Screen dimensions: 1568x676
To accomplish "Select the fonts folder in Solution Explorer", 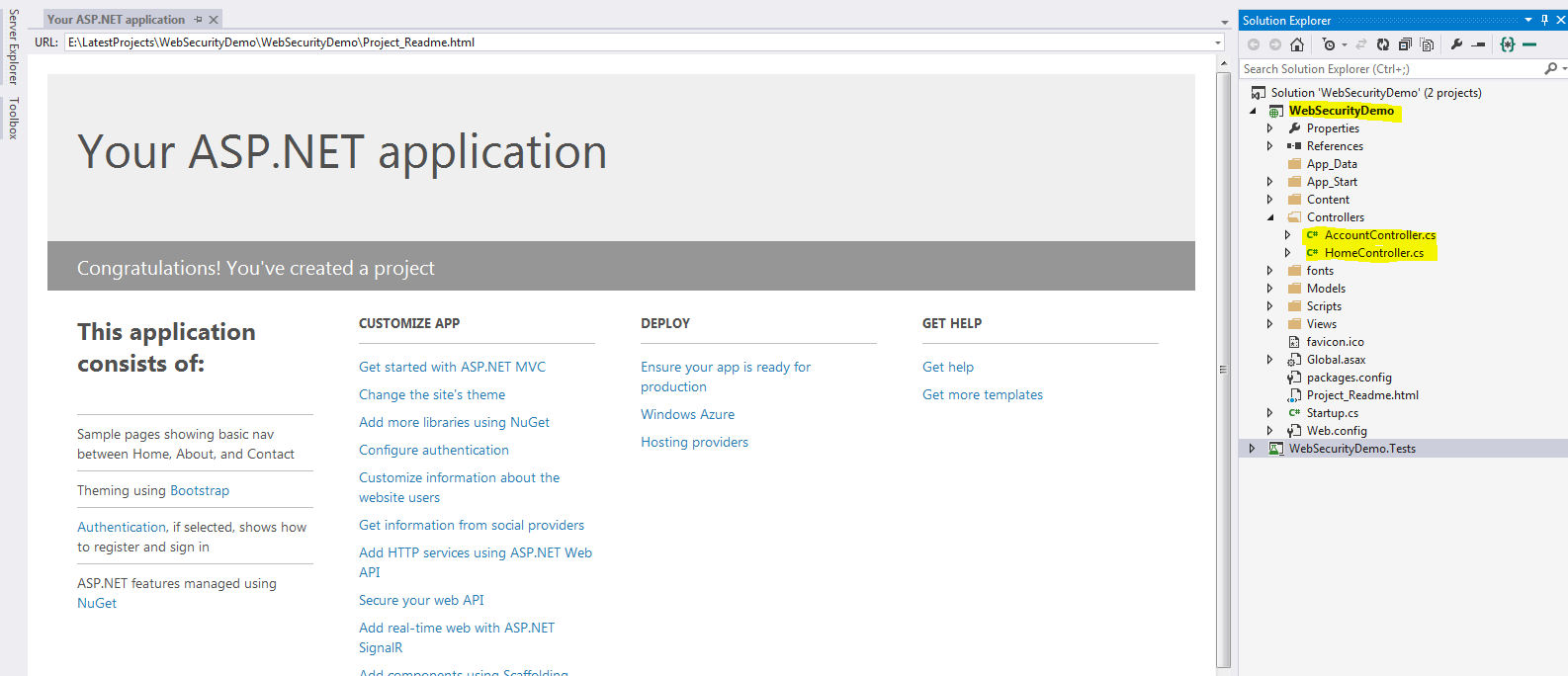I will tap(1320, 271).
